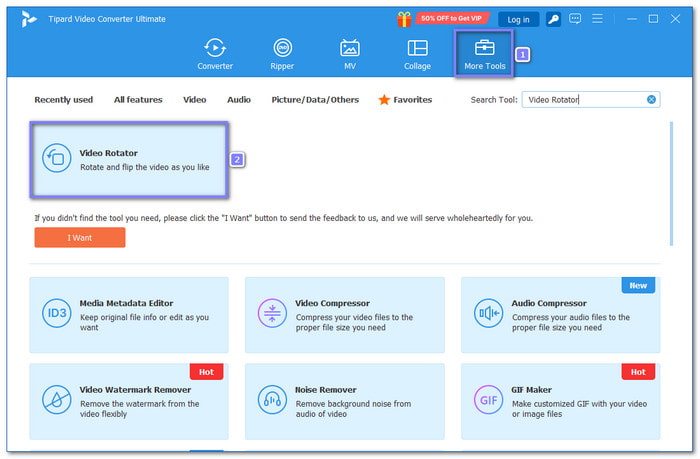Image resolution: width=700 pixels, height=459 pixels.
Task: Launch the Video Rotator tool
Action: [129, 160]
